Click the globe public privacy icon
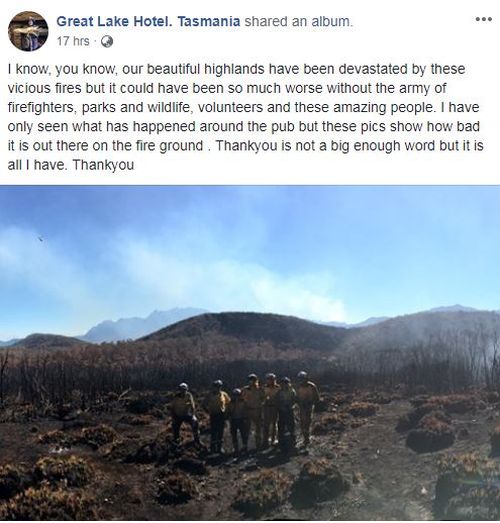The height and width of the screenshot is (523, 500). 107,42
